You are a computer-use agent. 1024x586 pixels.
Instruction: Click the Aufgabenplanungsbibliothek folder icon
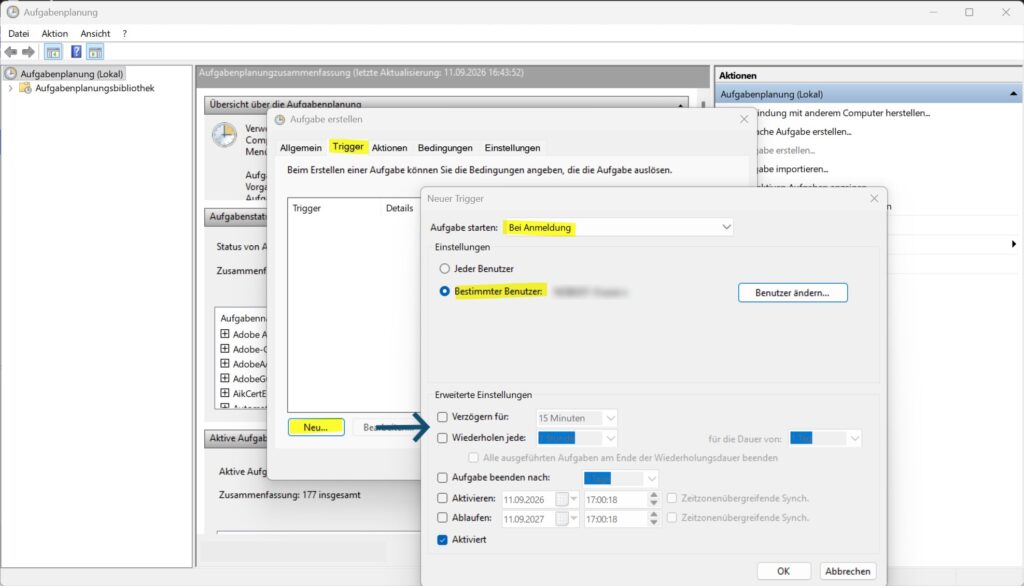pyautogui.click(x=25, y=88)
